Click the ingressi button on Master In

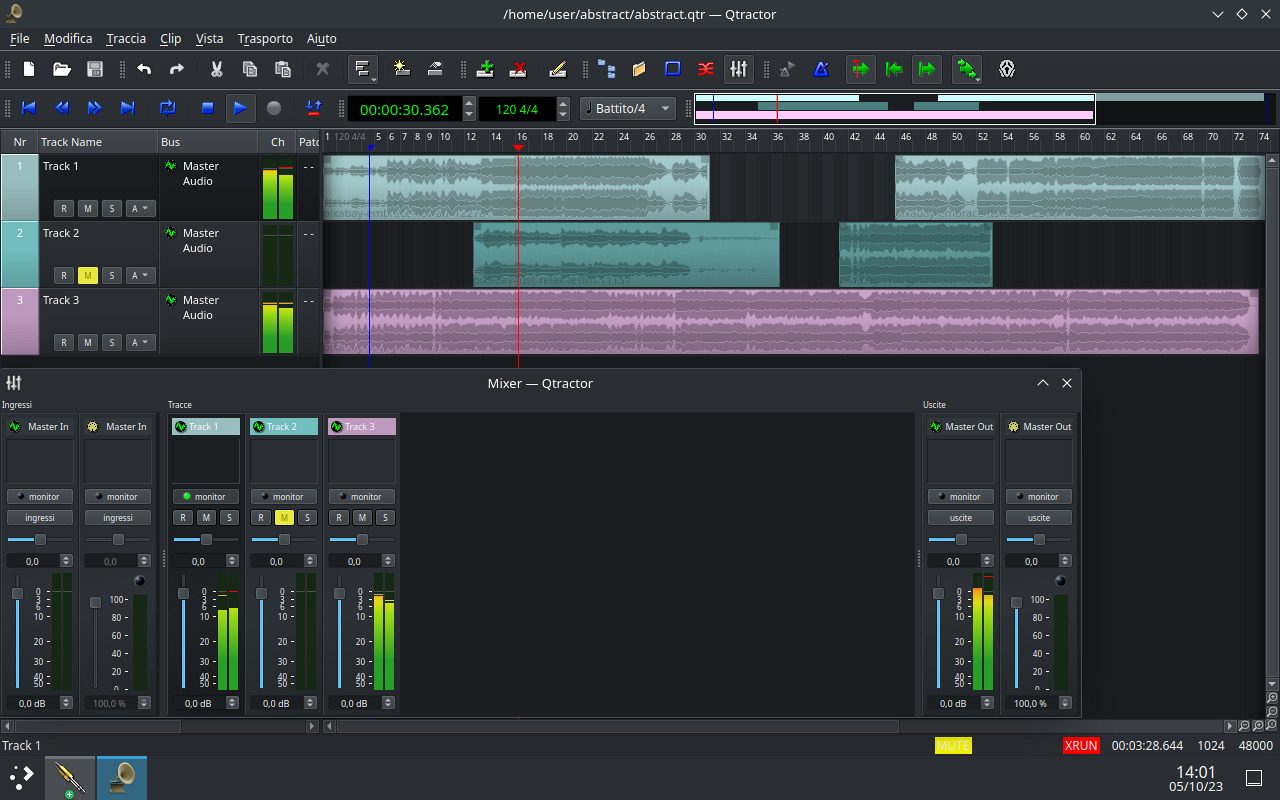click(40, 518)
